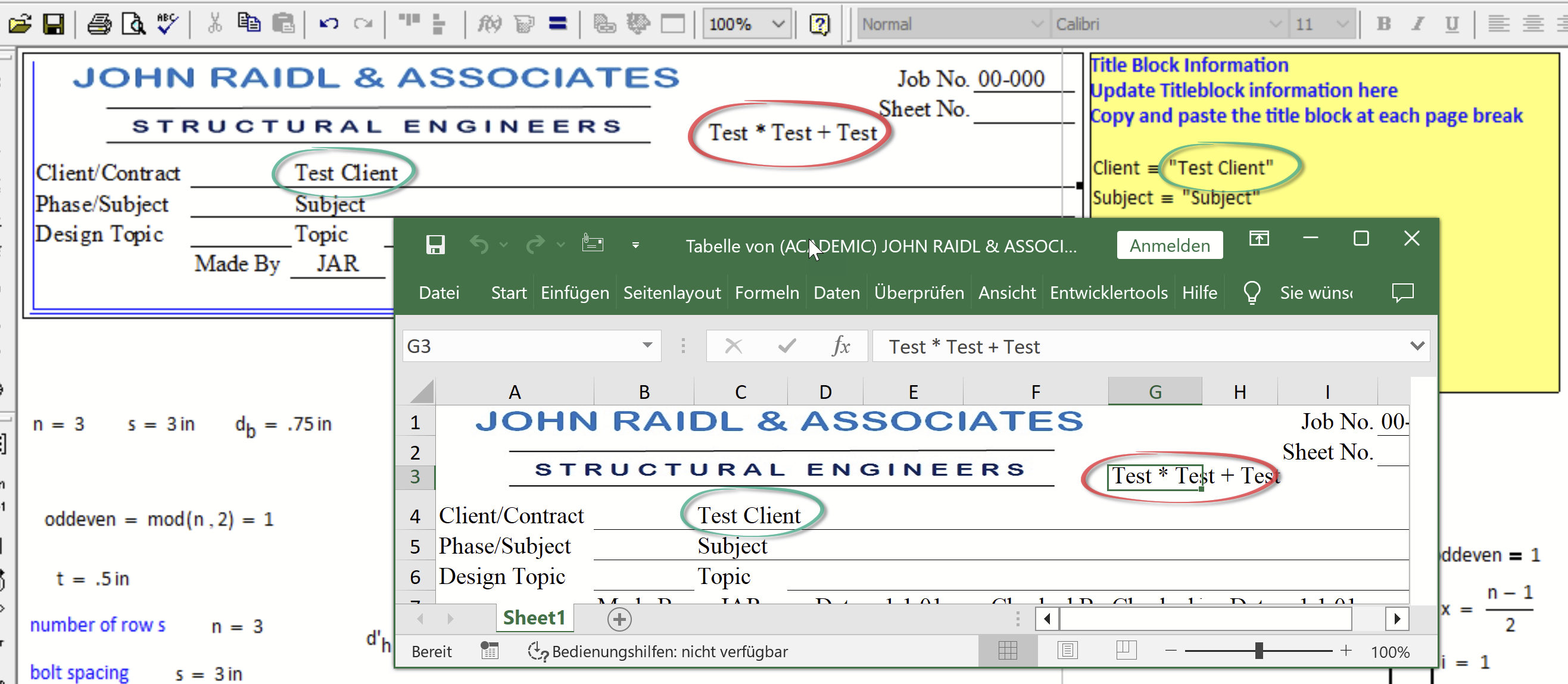Expand the Excel Name Box dropdown showing G3
This screenshot has width=1568, height=684.
(x=647, y=346)
